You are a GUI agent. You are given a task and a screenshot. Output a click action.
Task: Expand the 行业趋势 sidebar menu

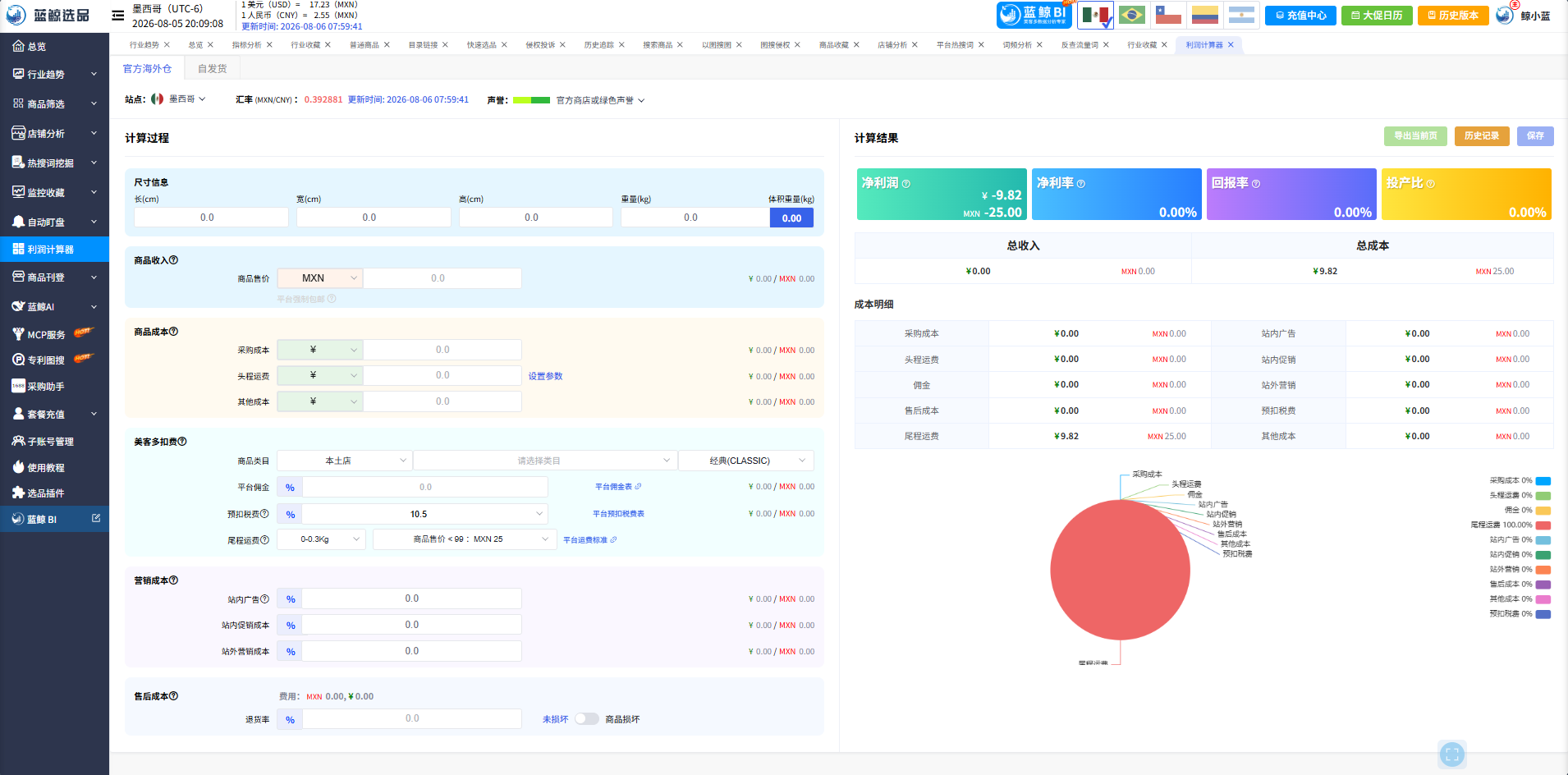click(x=54, y=74)
